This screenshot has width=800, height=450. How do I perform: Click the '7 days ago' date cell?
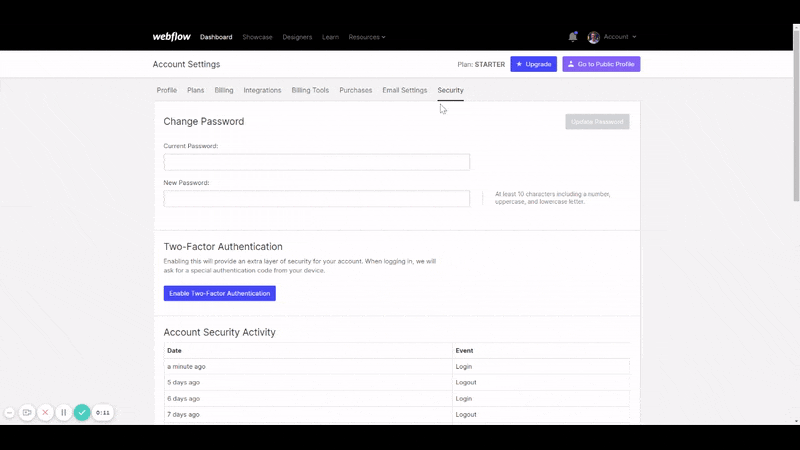click(308, 414)
